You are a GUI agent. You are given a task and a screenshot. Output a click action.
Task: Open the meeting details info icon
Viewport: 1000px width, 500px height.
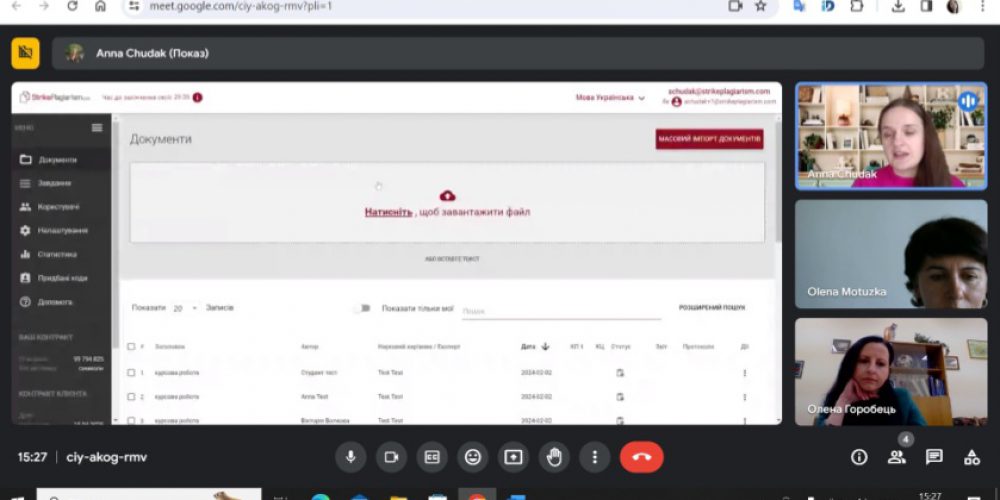[858, 457]
